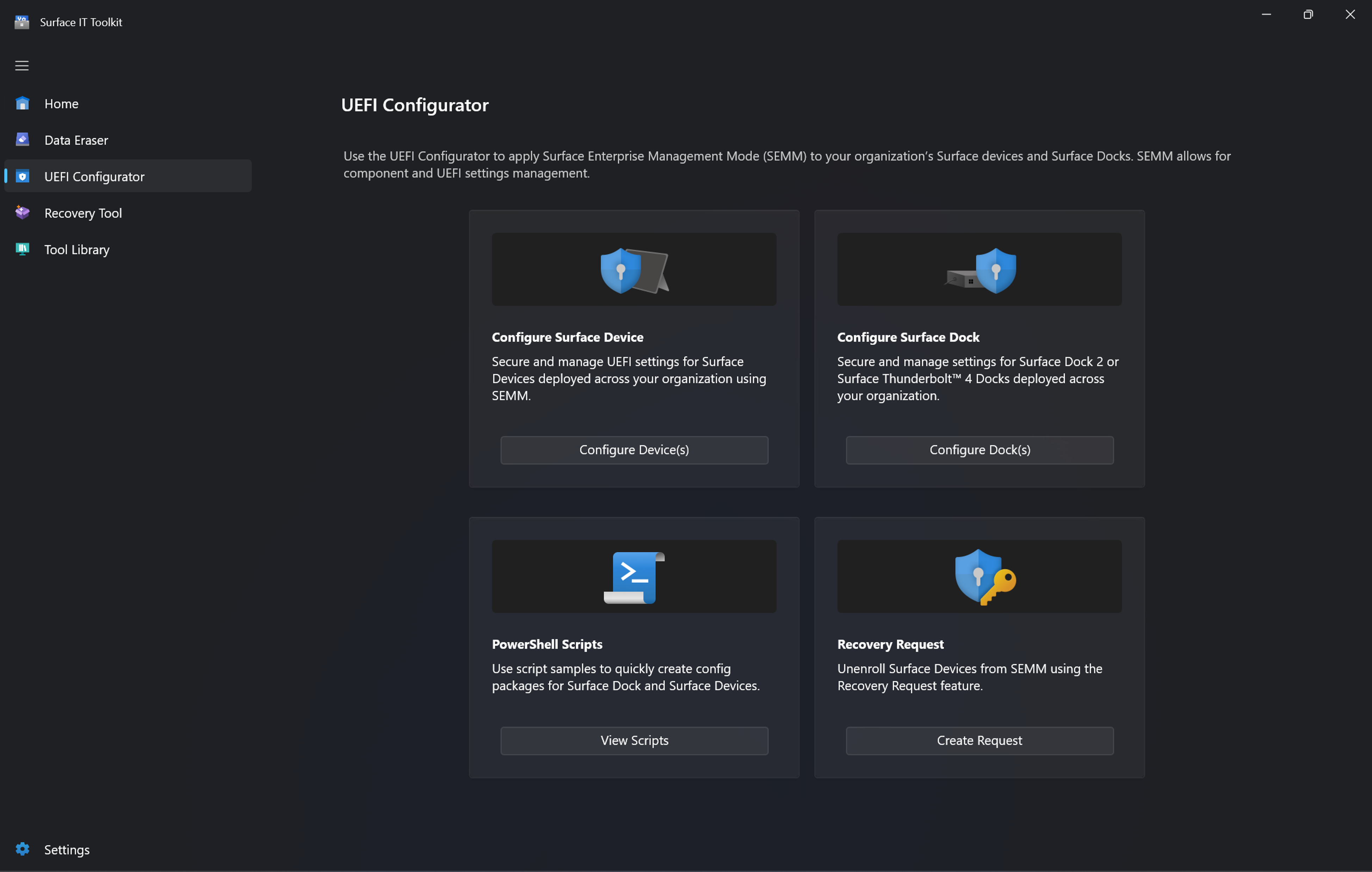Select Data Eraser in sidebar

76,140
